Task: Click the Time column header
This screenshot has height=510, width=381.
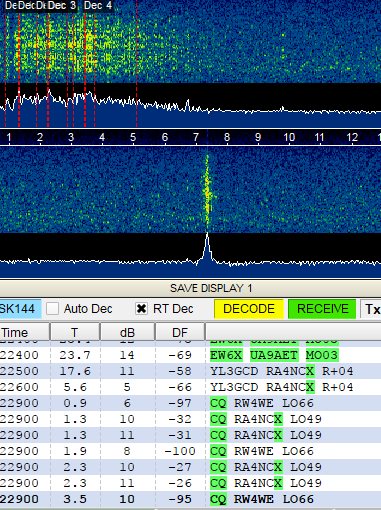Action: [x=24, y=332]
